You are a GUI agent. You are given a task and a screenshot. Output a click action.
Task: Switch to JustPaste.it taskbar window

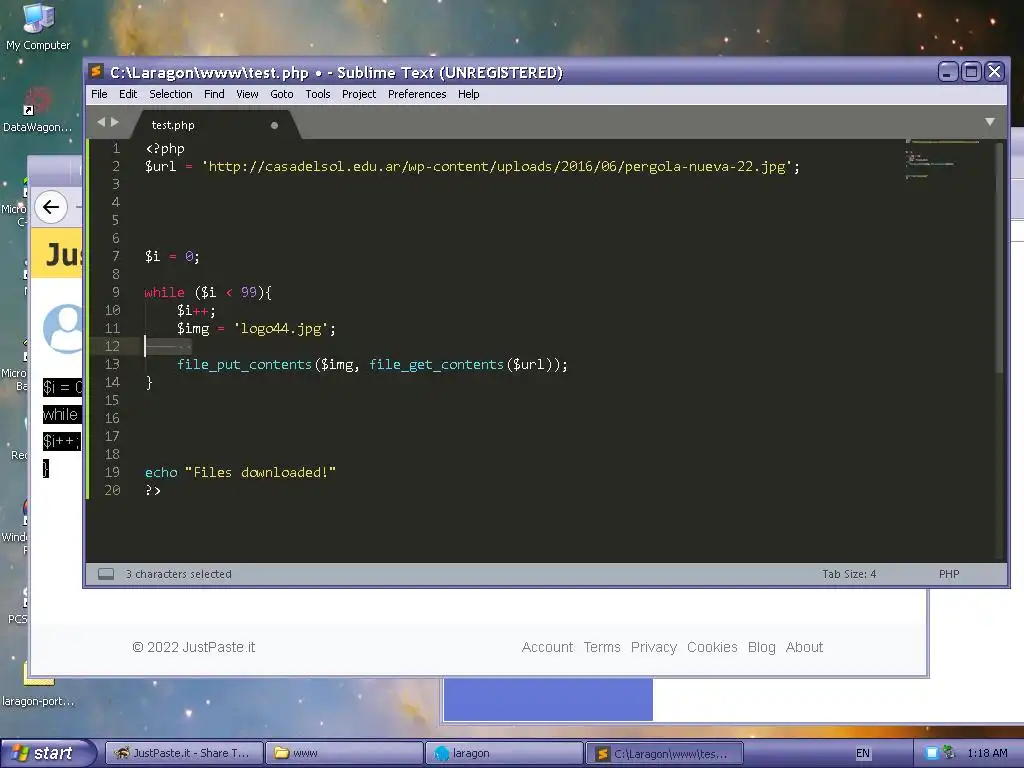tap(184, 753)
